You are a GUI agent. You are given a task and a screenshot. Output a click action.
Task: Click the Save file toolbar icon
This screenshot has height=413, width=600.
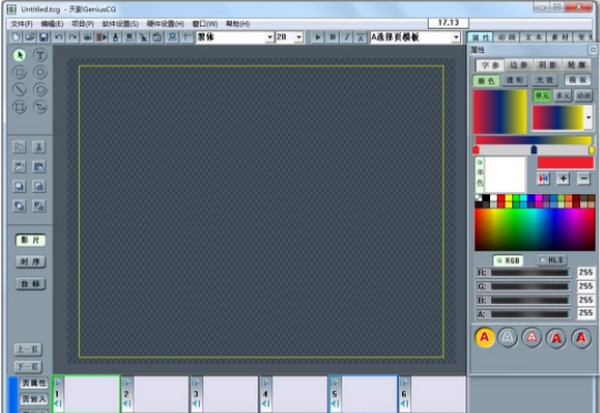(x=44, y=37)
